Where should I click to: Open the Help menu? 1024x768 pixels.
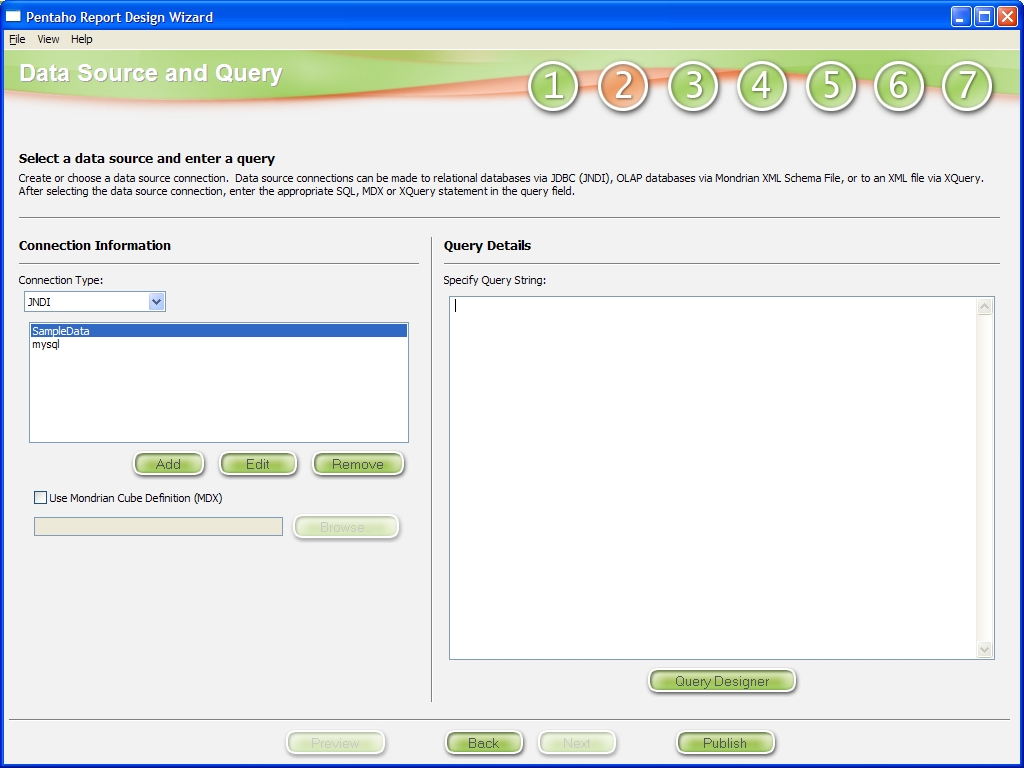pyautogui.click(x=82, y=39)
